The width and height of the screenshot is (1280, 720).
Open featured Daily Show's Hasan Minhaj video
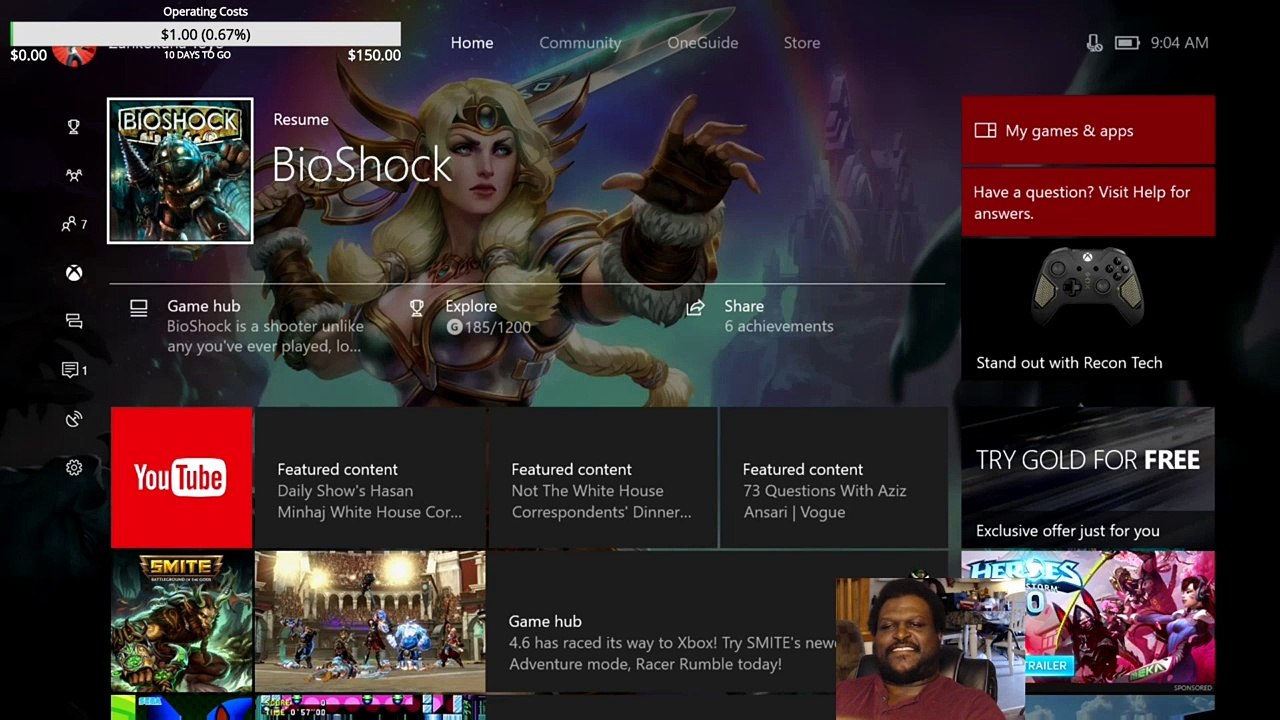(x=370, y=478)
